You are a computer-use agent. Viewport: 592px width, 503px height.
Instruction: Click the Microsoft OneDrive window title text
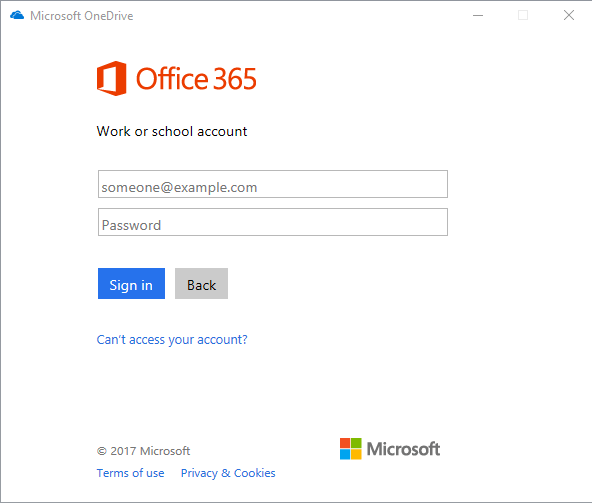pos(82,16)
